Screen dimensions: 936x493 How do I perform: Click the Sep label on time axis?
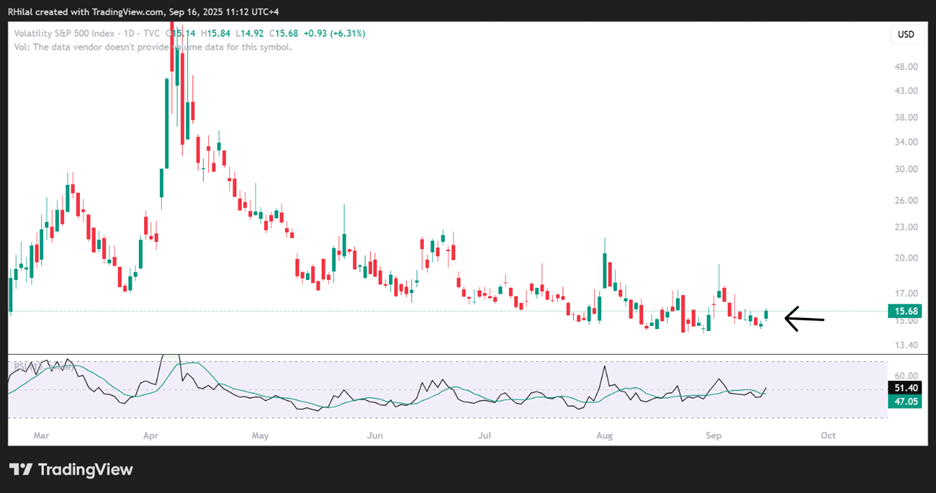714,436
